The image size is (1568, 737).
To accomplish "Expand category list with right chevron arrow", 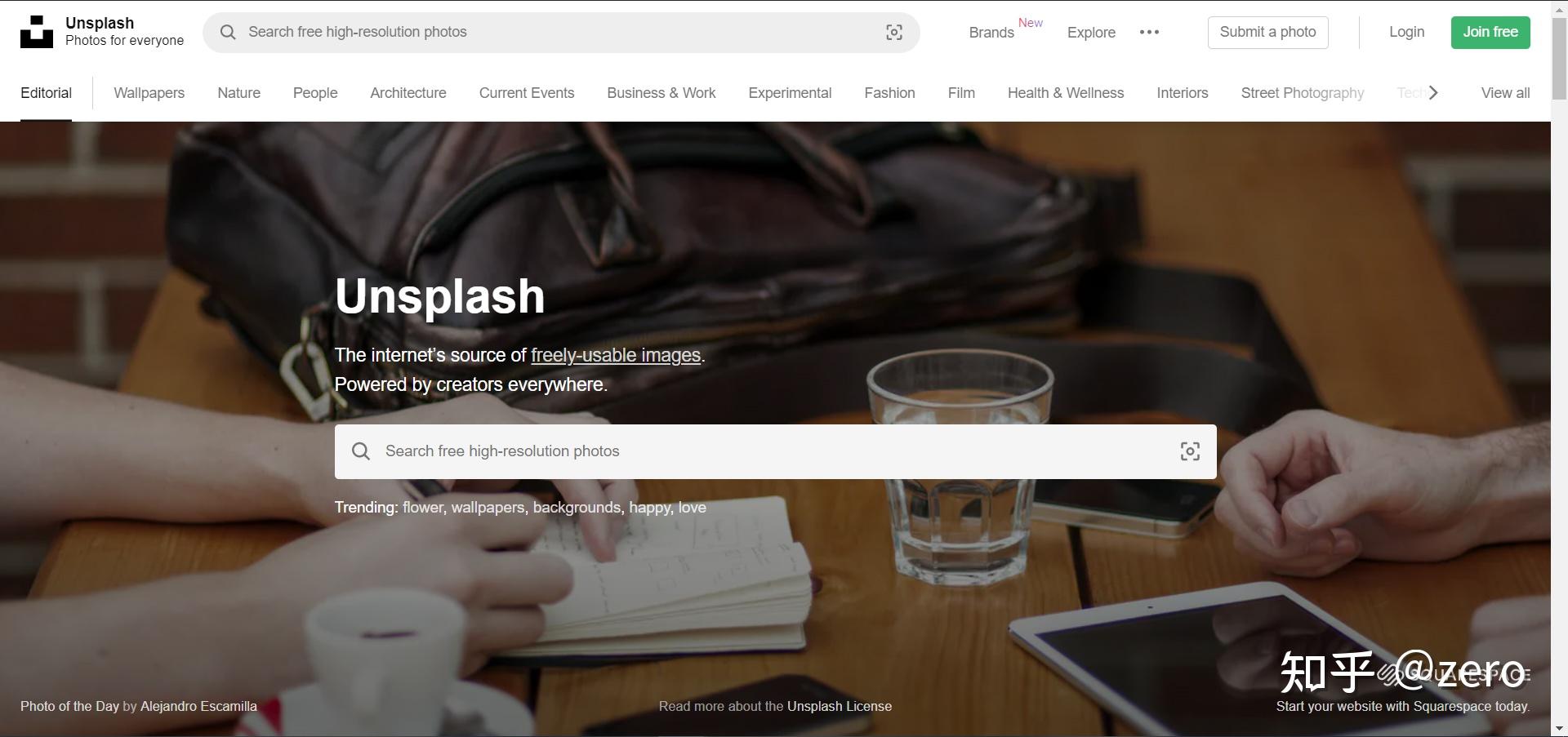I will tap(1433, 93).
